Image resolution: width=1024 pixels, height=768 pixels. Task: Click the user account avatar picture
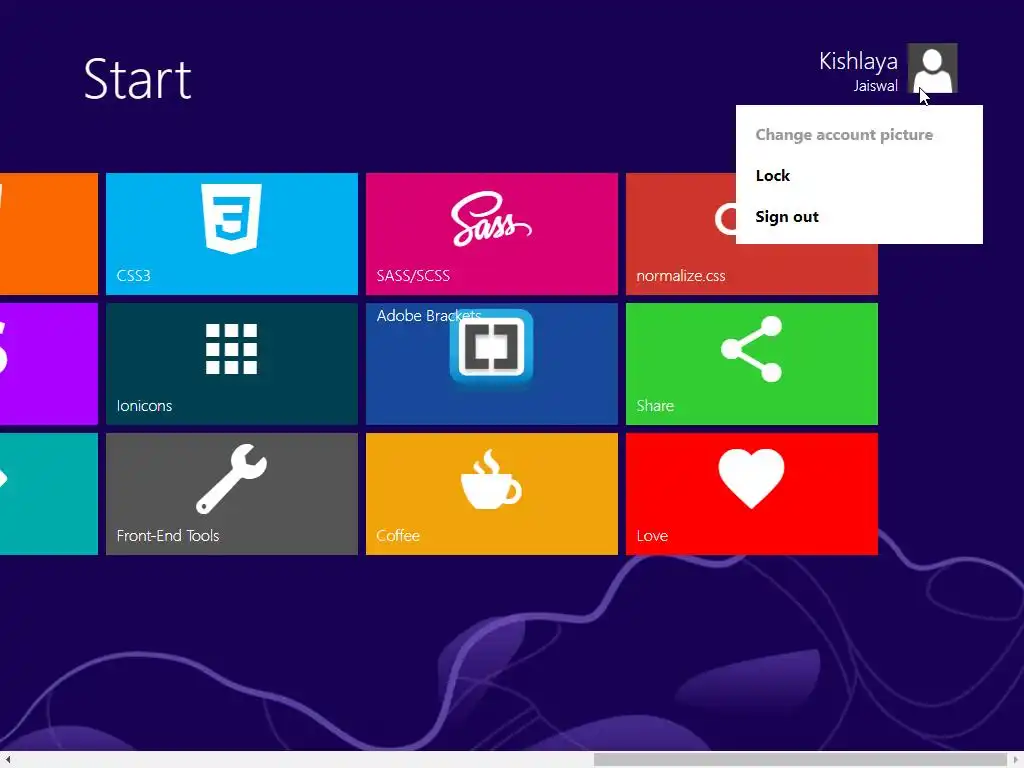[933, 68]
